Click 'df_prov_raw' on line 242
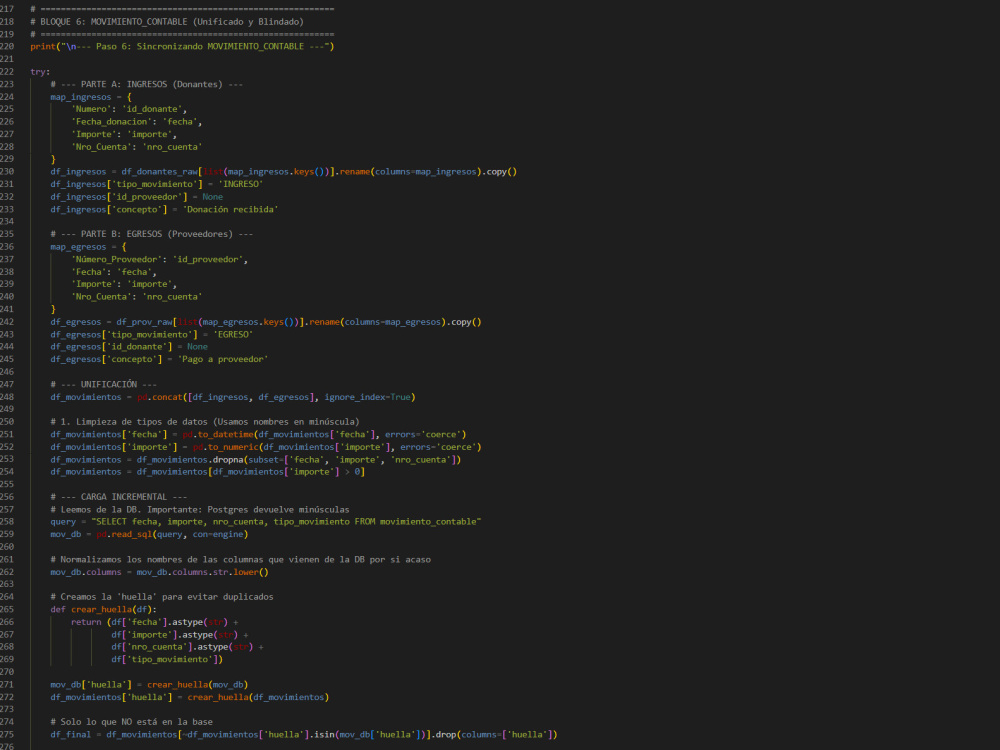The image size is (1000, 750). point(144,322)
